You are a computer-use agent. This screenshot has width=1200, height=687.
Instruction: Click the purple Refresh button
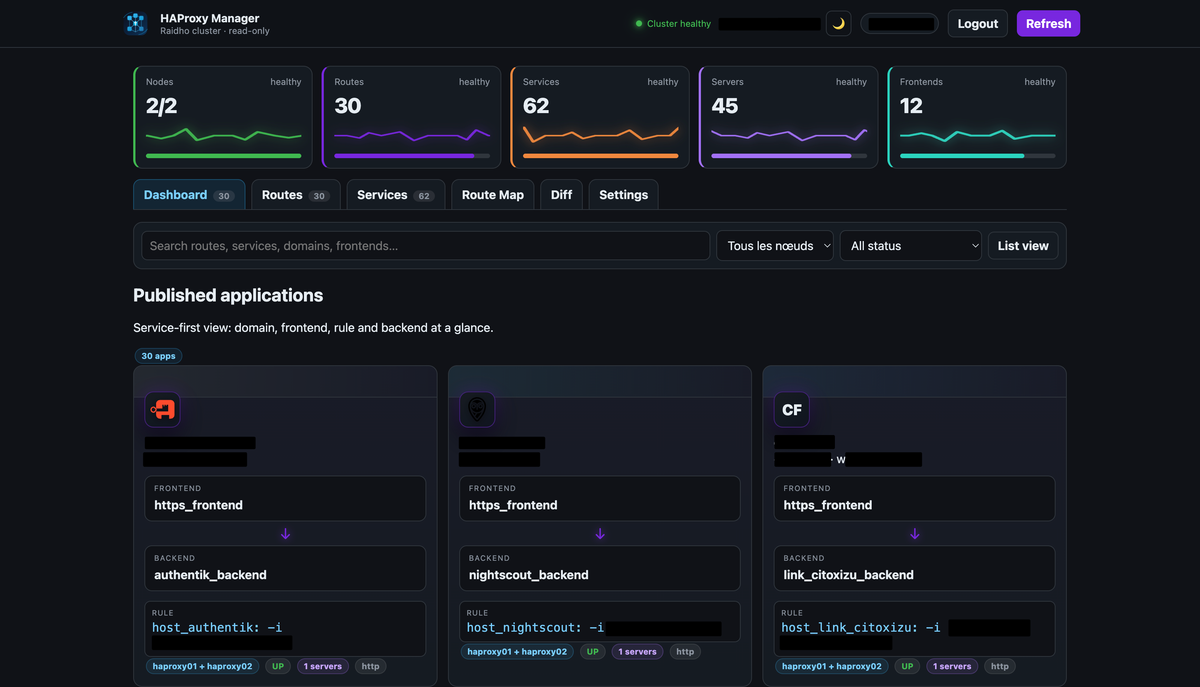[1048, 24]
